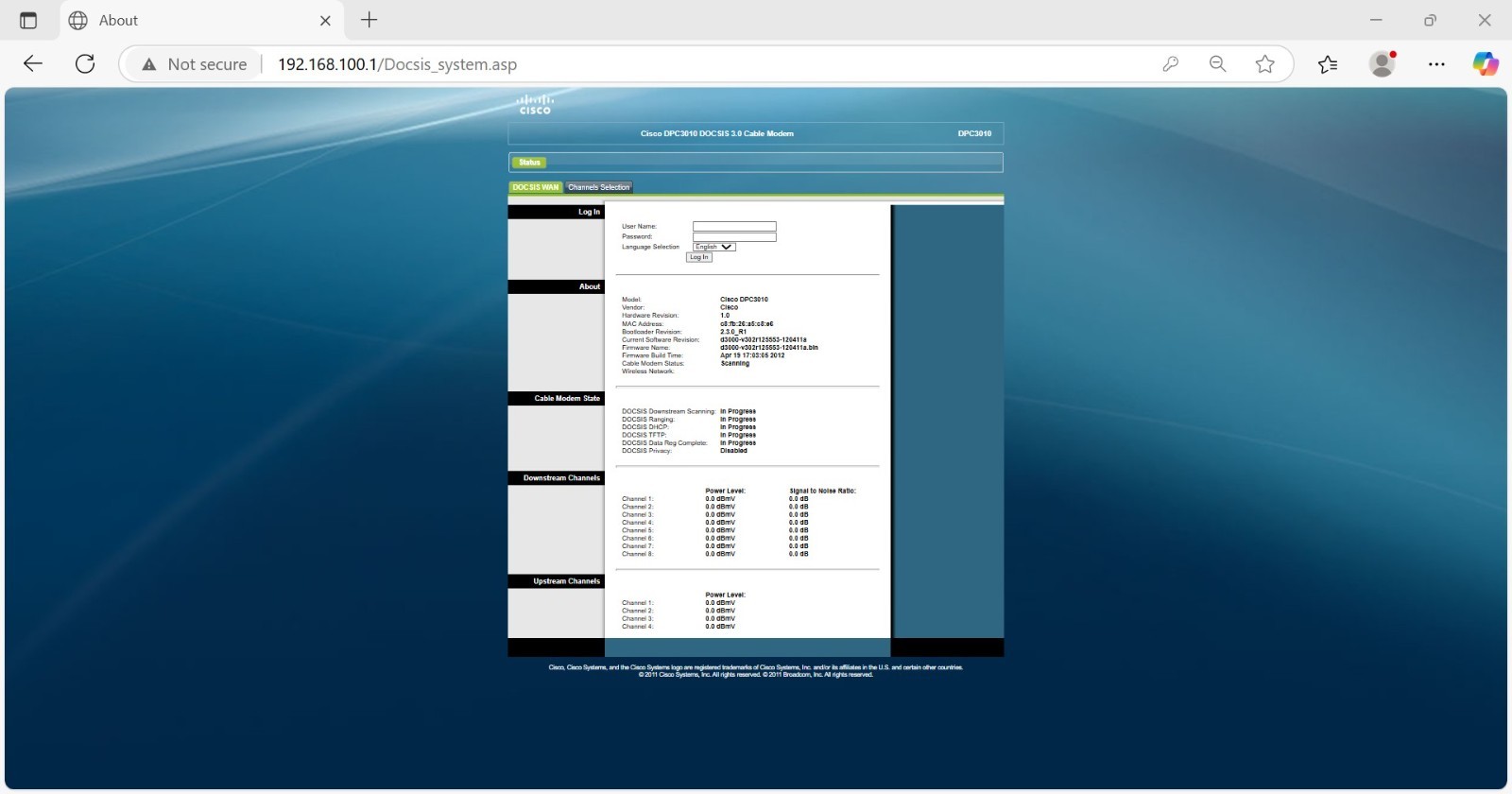Add this page to favorites star

tap(1265, 64)
